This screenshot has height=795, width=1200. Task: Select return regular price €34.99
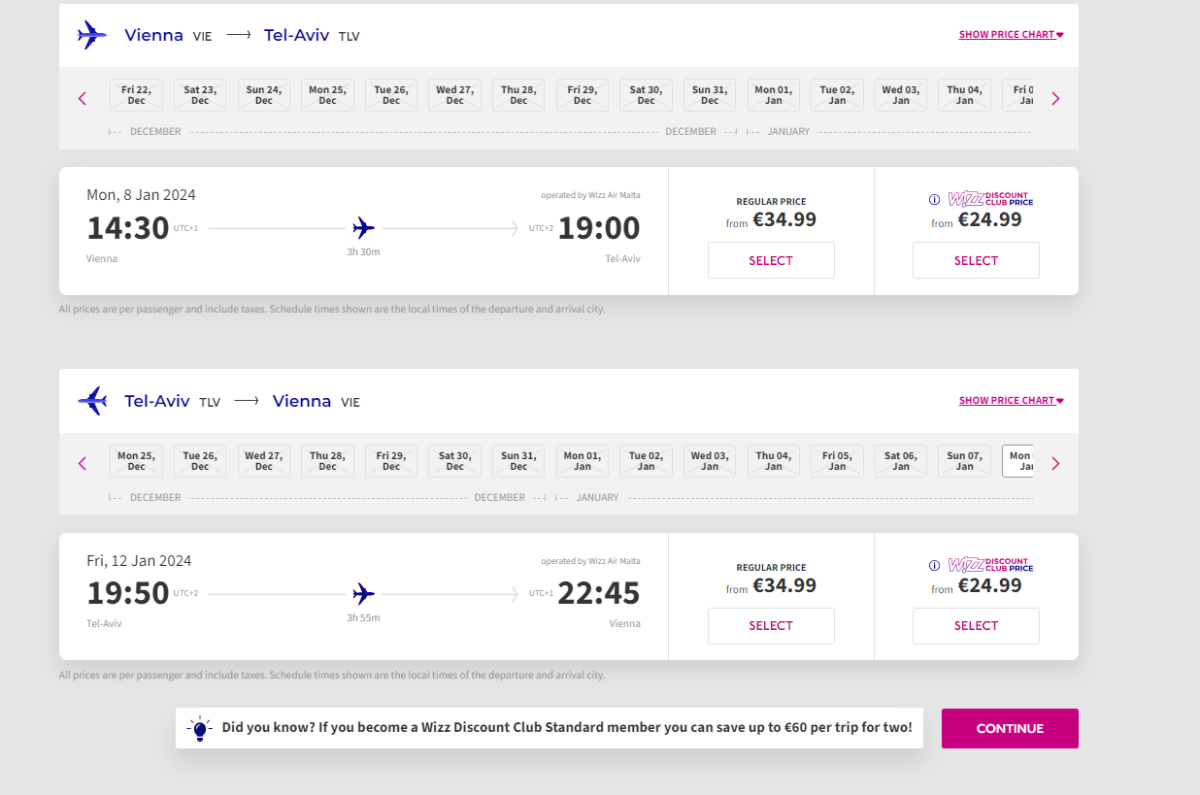(771, 626)
